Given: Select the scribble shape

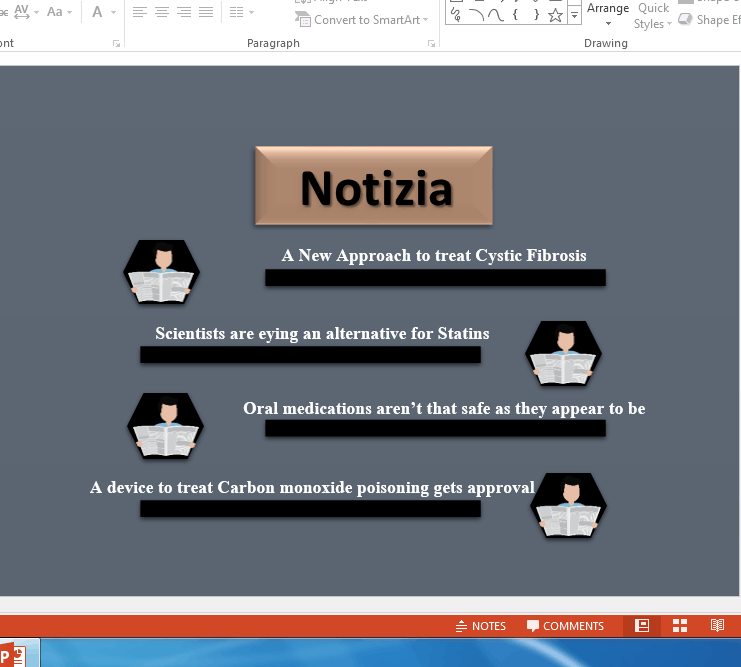Looking at the screenshot, I should coord(456,15).
